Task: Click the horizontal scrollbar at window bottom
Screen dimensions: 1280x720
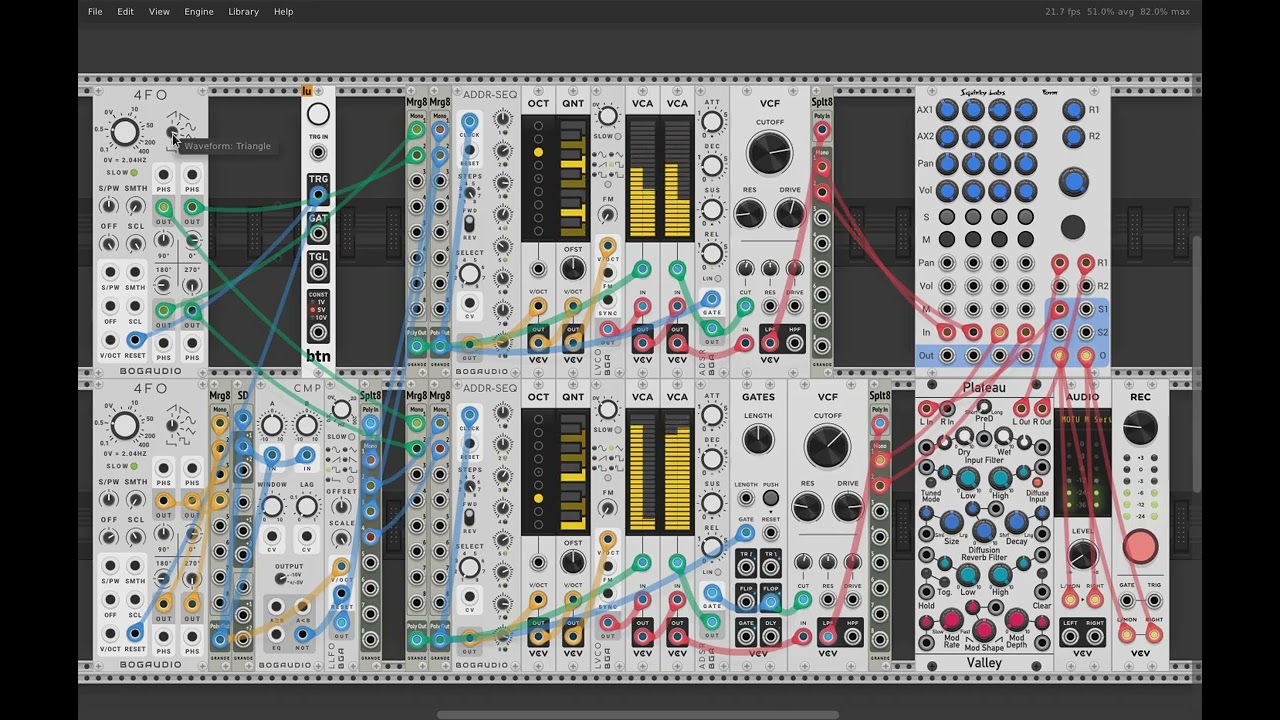Action: point(638,715)
